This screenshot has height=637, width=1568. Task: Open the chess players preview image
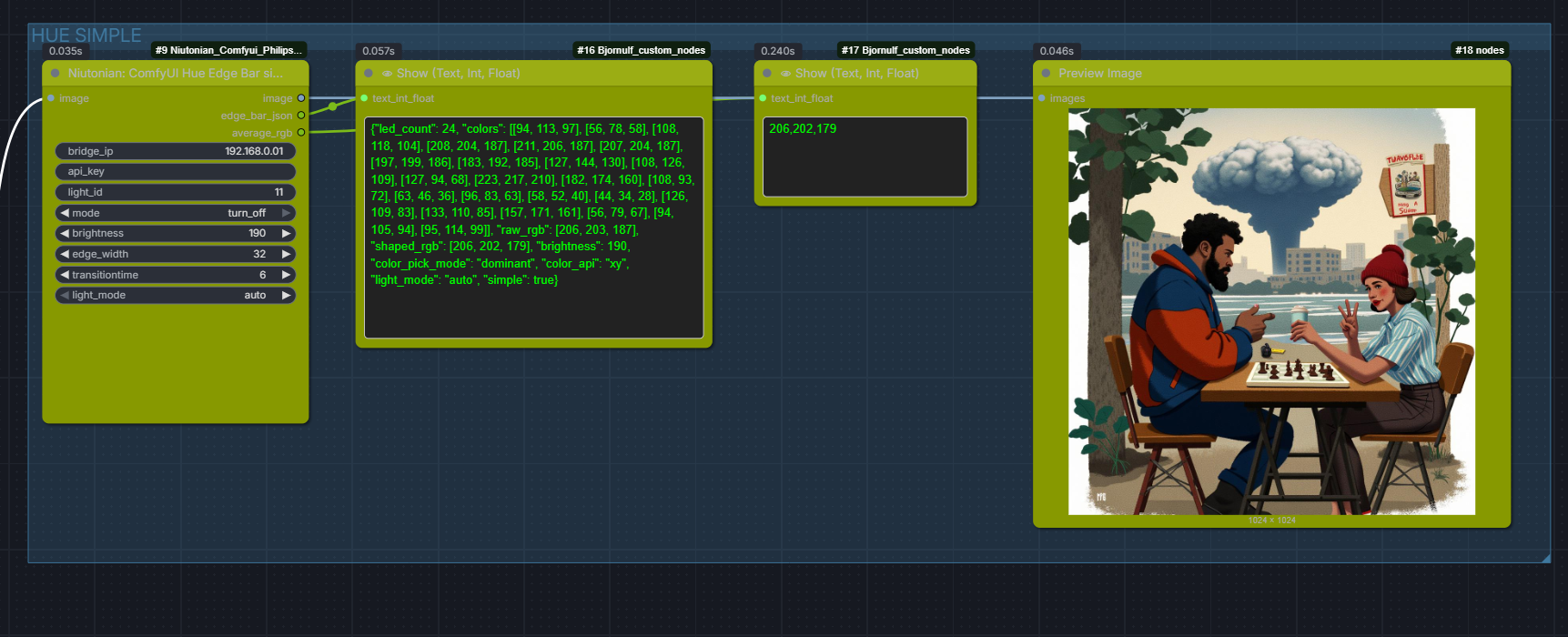[1271, 312]
